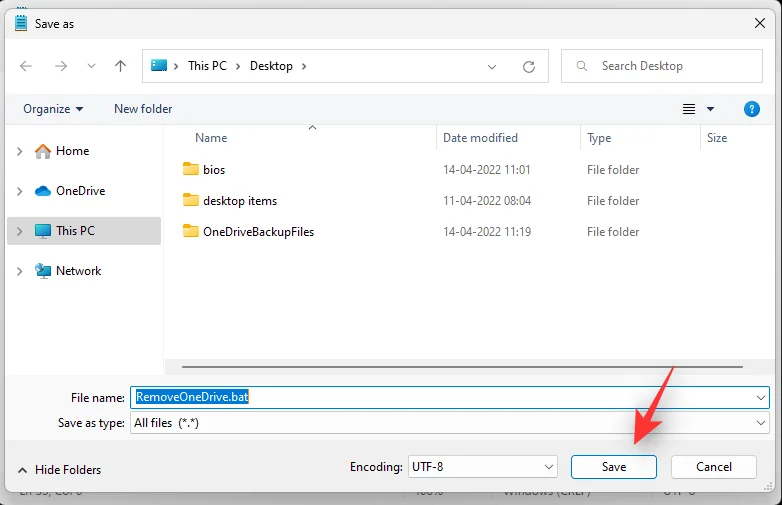Select the desktop items folder name
The width and height of the screenshot is (782, 505).
click(x=240, y=201)
